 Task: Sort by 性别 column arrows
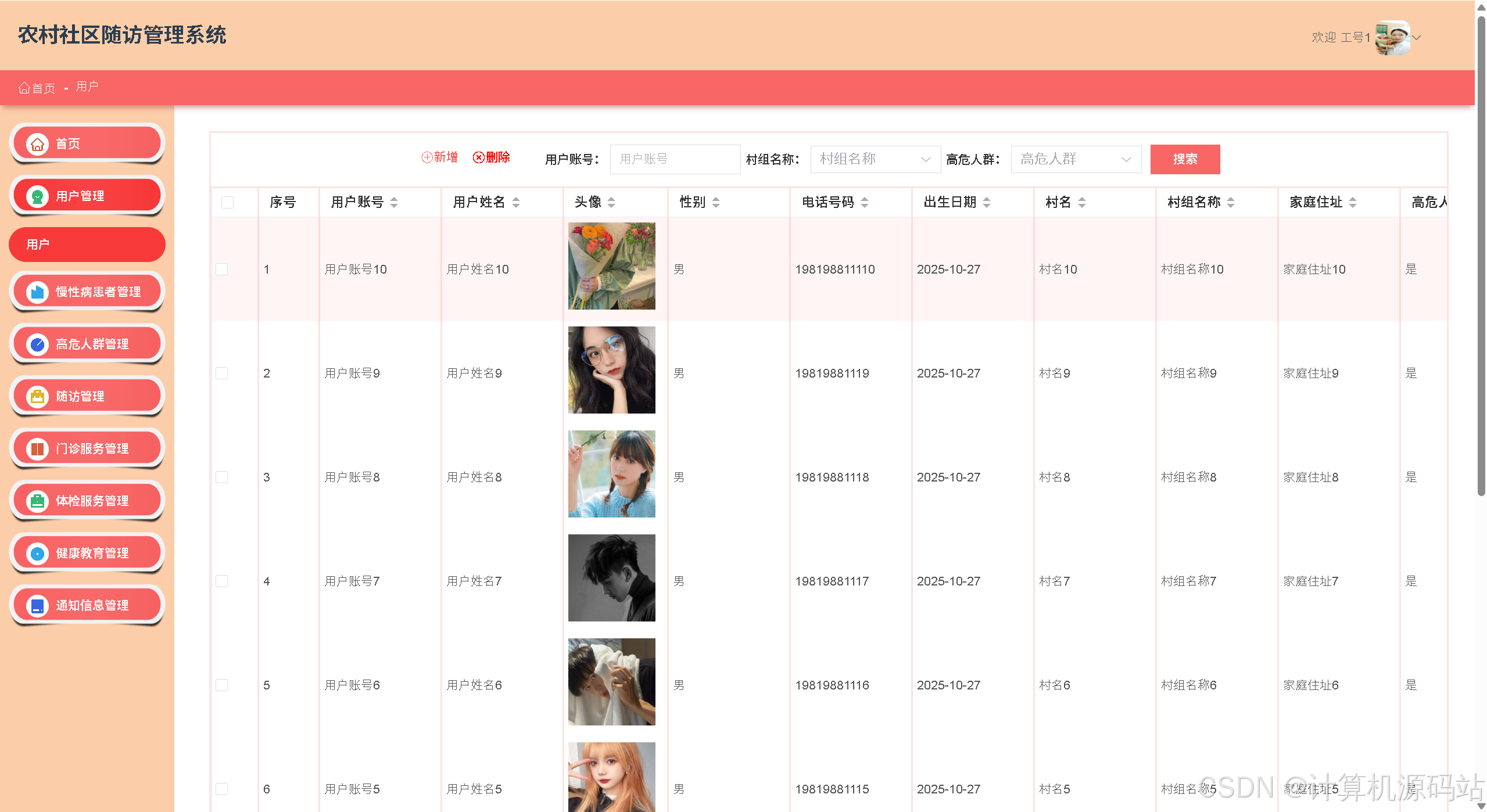coord(716,202)
